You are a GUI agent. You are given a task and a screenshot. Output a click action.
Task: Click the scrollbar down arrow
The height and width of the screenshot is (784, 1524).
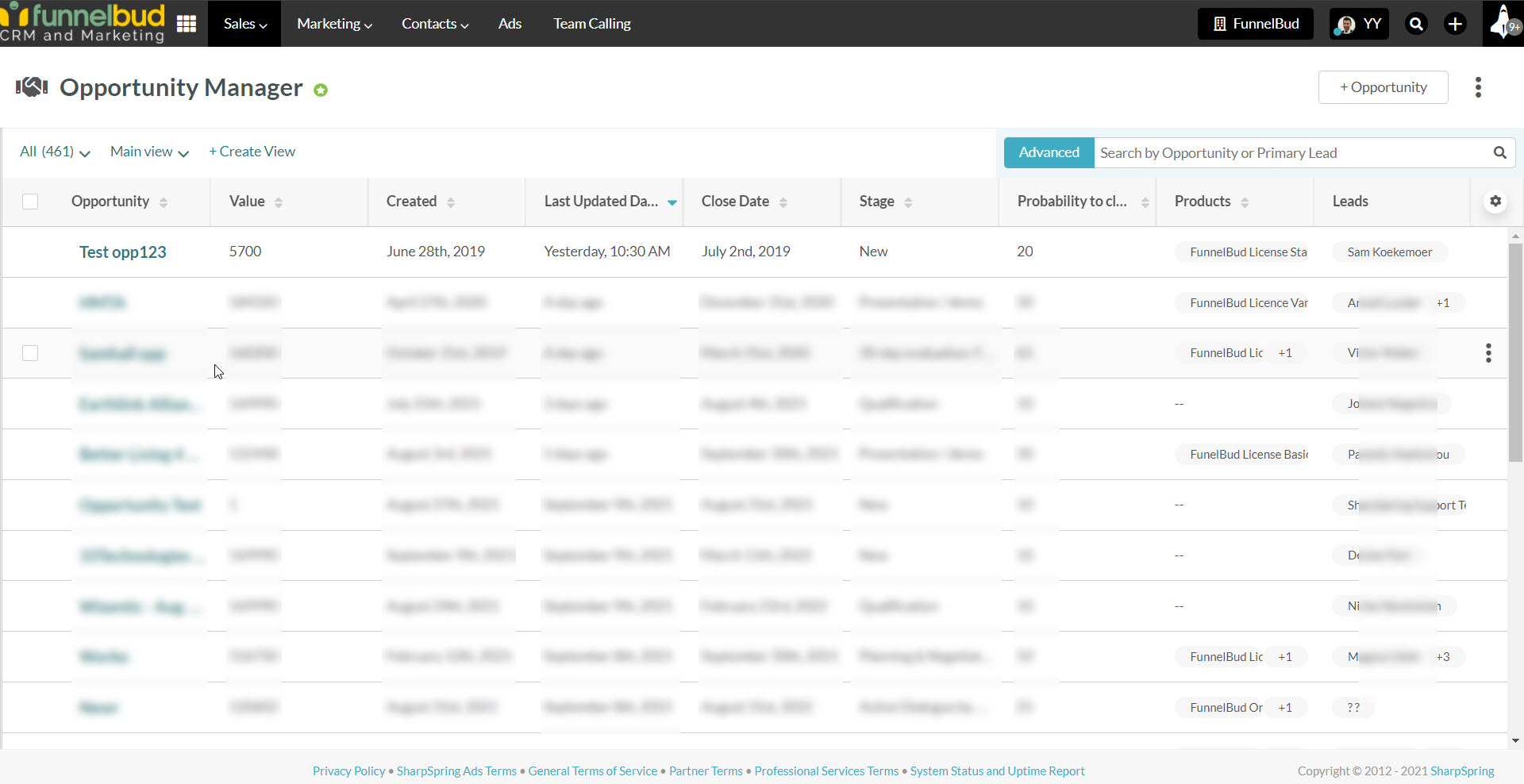(x=1515, y=741)
